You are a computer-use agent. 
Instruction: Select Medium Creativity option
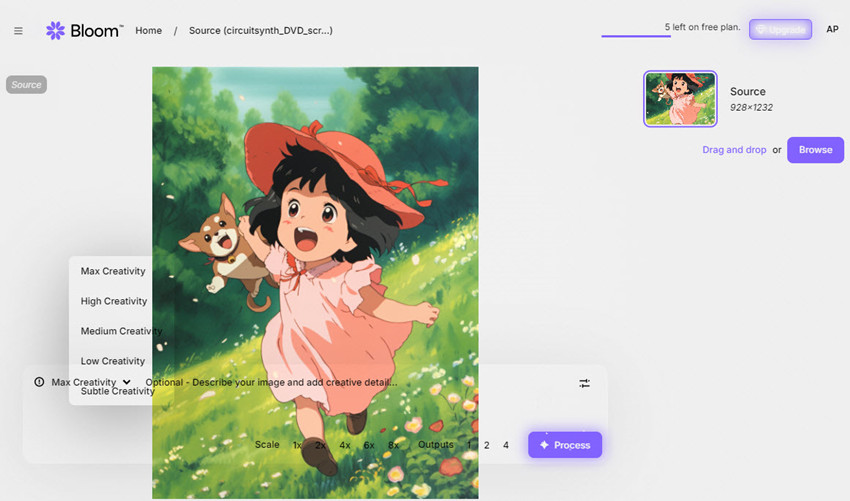(x=120, y=331)
